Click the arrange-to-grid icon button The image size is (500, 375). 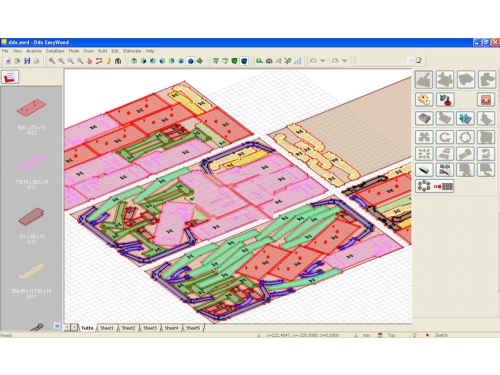434,186
